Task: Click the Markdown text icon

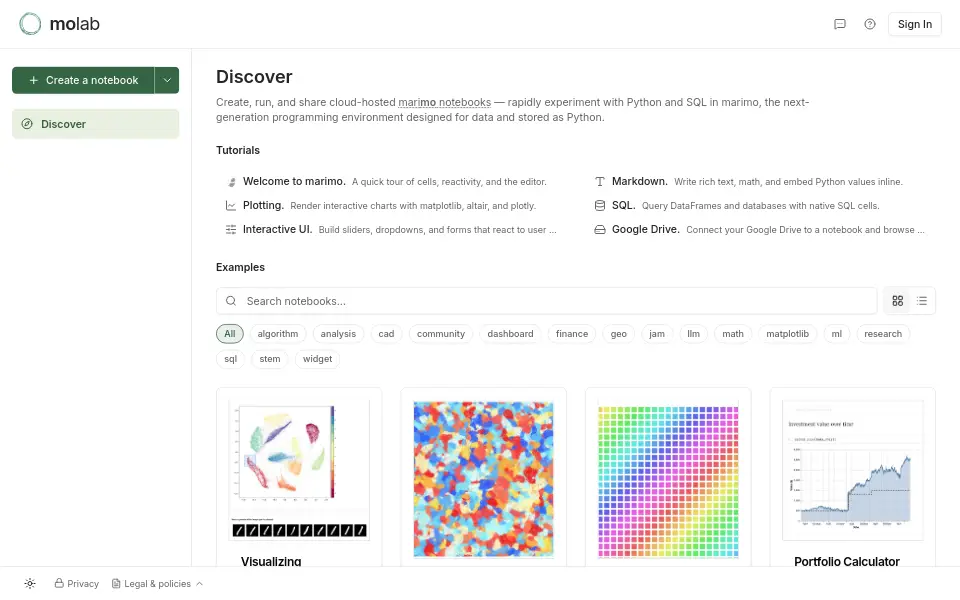Action: tap(600, 182)
